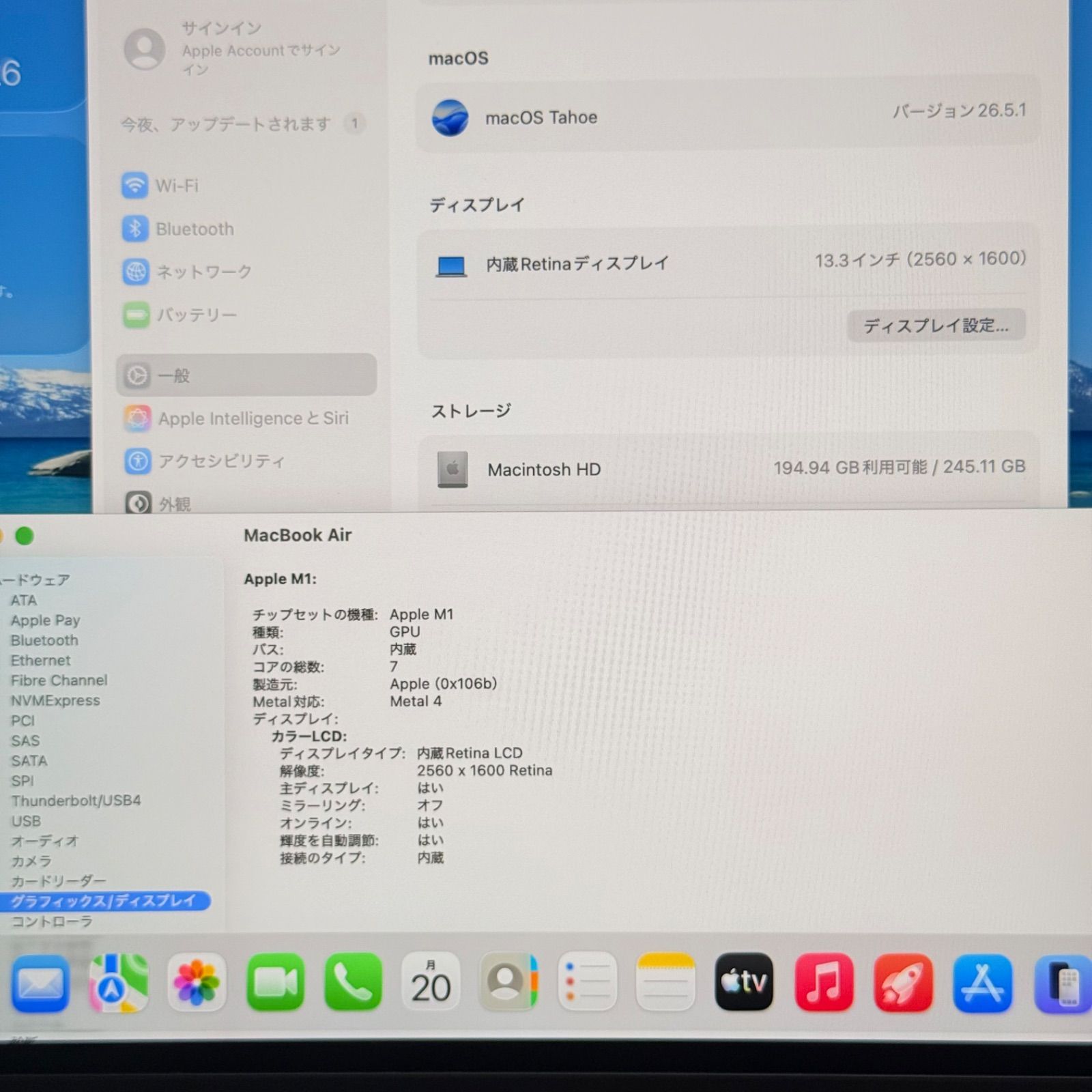Viewport: 1092px width, 1092px height.
Task: Select Thunderbolt/USB4 in hardware list
Action: click(x=76, y=801)
